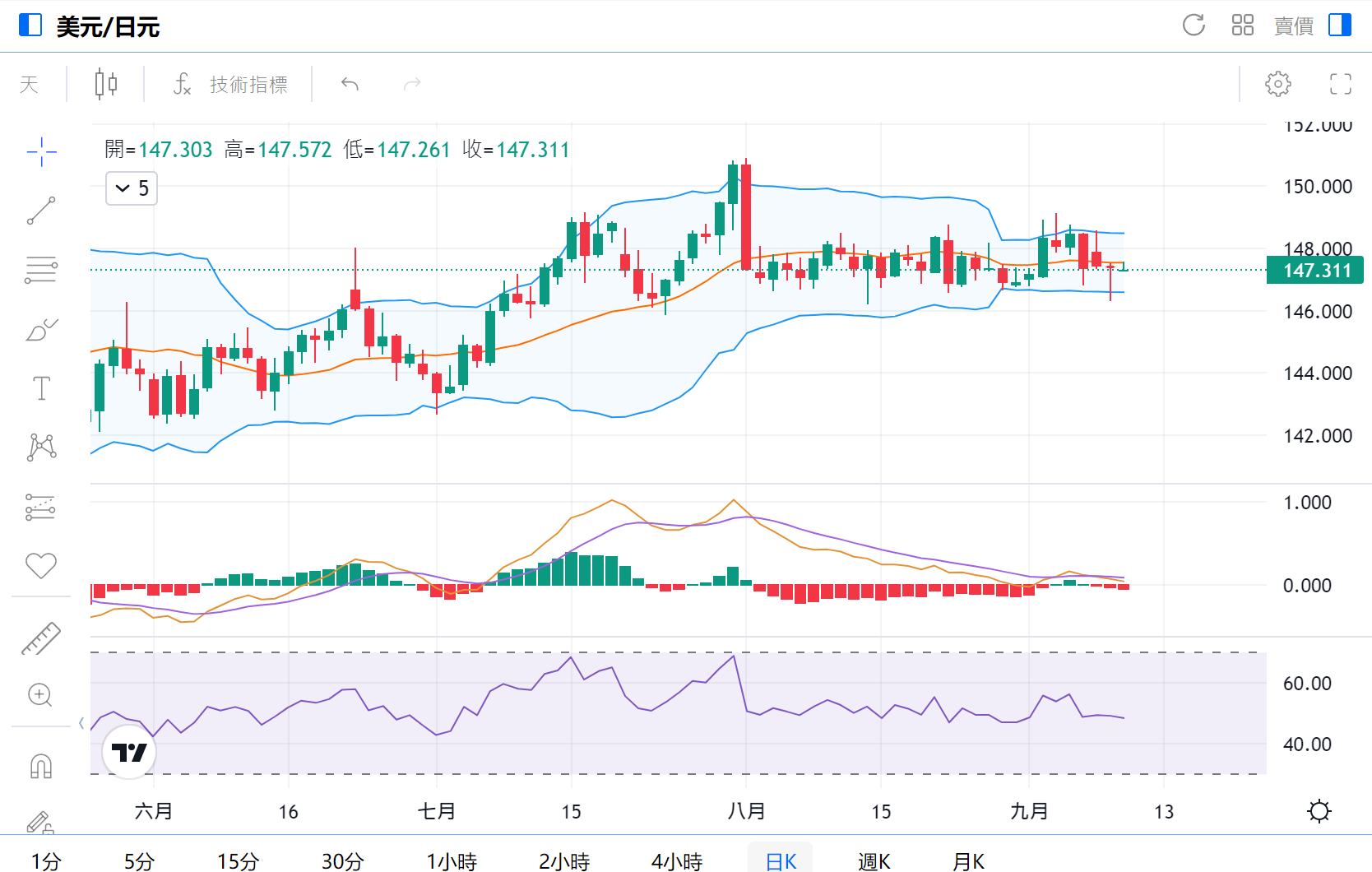
Task: Choose the trend line drawing tool
Action: (41, 211)
